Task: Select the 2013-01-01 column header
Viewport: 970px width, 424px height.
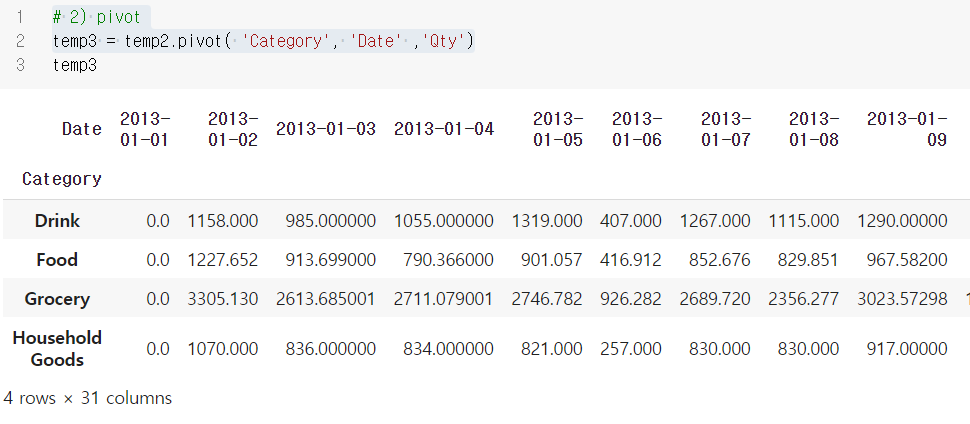Action: (145, 129)
